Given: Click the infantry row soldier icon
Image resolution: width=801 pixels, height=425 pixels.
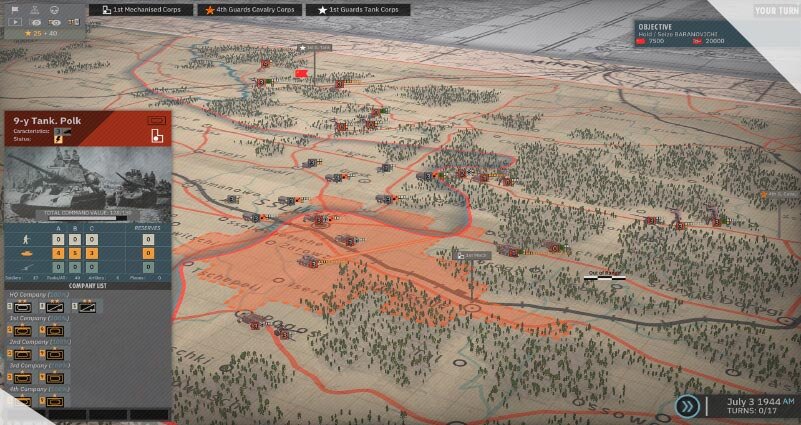Looking at the screenshot, I should [x=27, y=239].
